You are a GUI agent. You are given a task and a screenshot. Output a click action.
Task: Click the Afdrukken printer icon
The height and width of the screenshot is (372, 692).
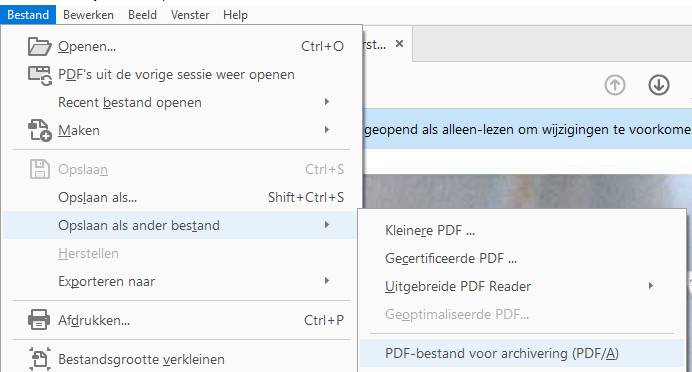[39, 320]
